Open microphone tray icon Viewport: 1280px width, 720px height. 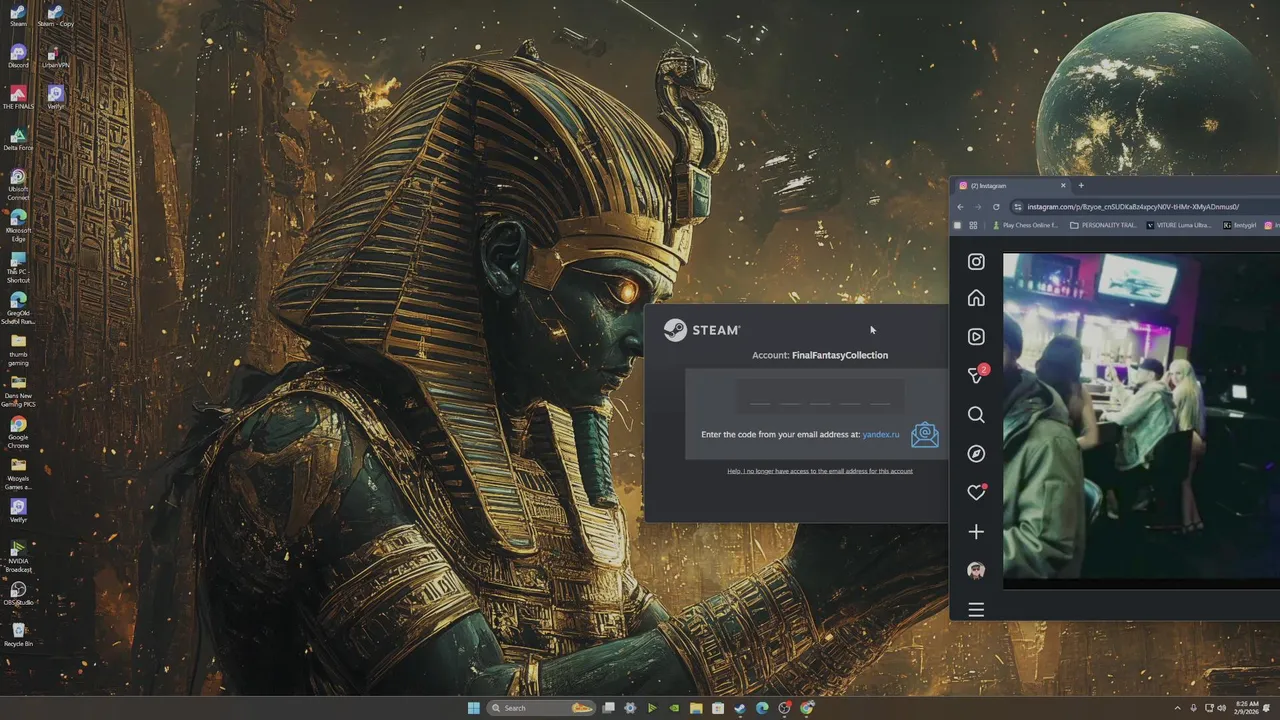click(1193, 708)
